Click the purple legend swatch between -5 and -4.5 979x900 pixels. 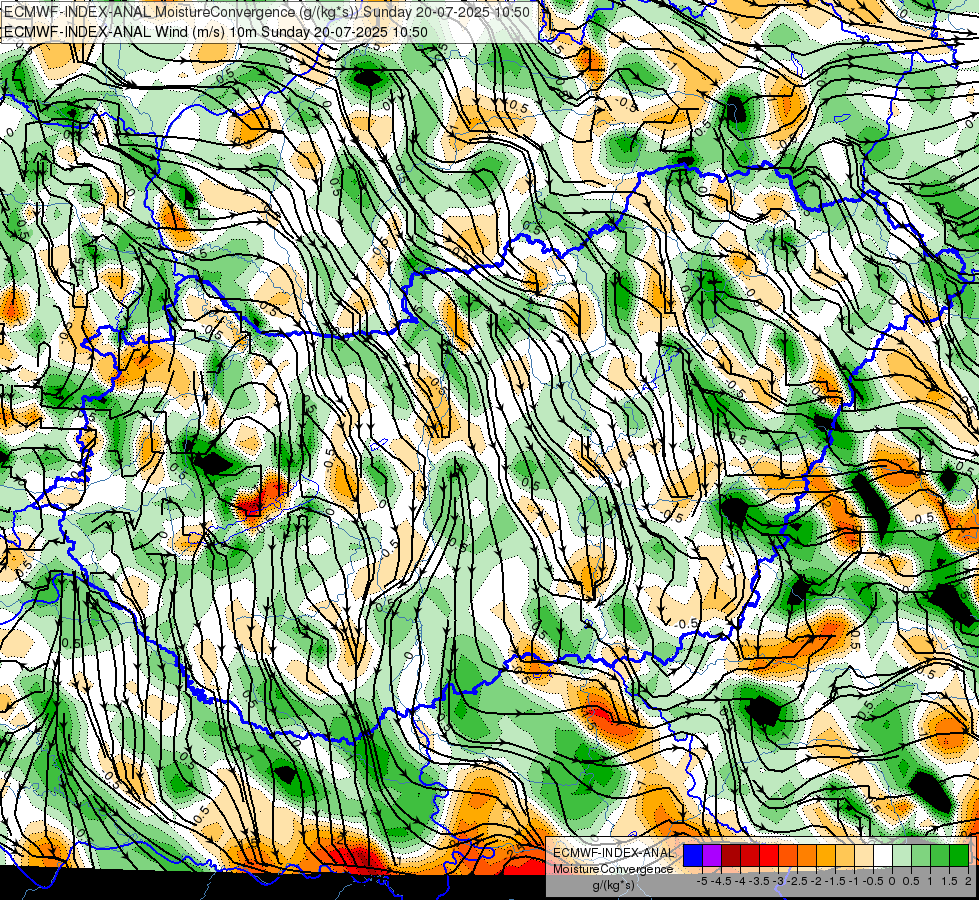712,856
